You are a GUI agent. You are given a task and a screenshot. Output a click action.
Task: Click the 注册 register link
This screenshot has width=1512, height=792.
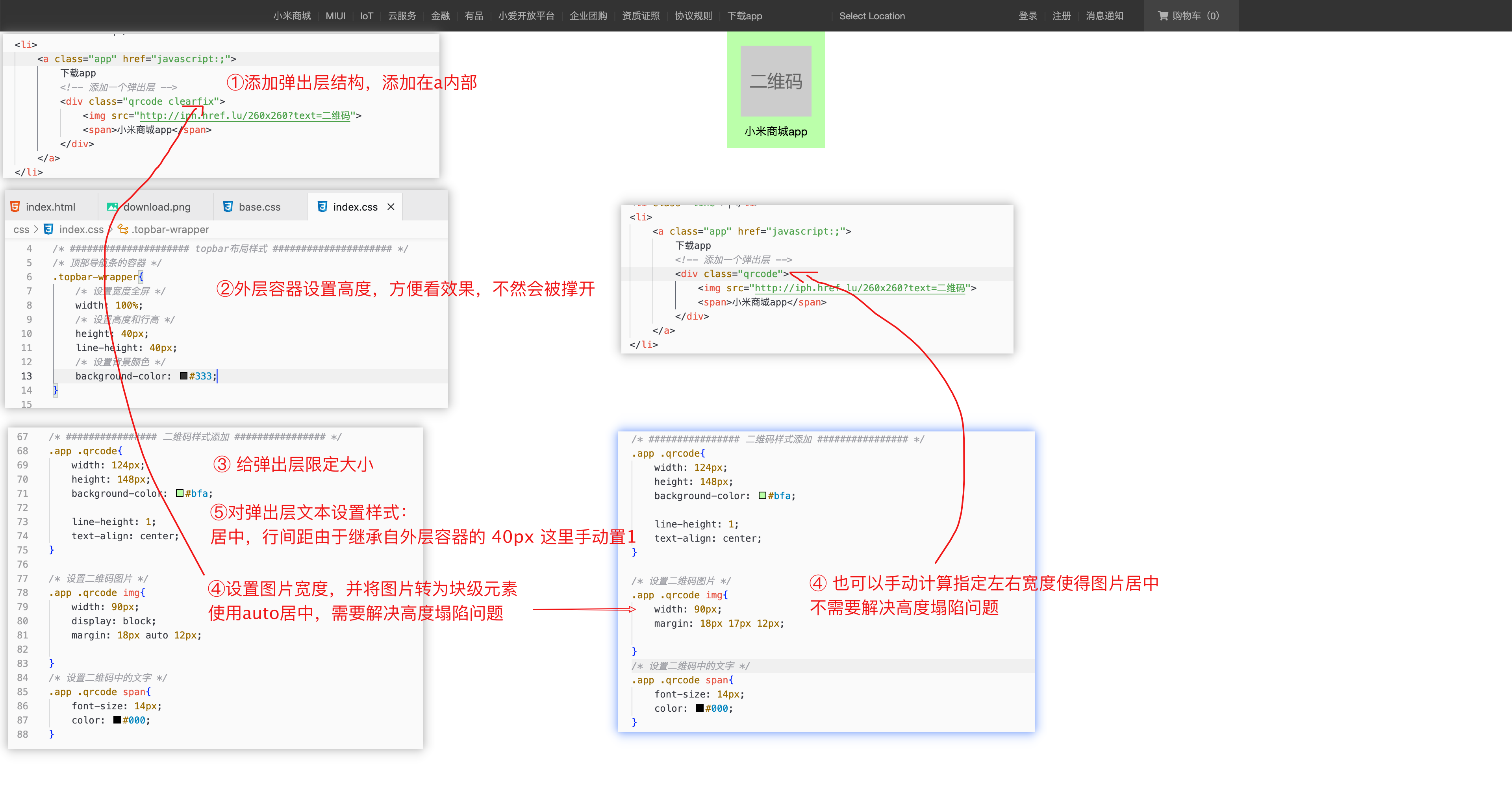point(1061,16)
